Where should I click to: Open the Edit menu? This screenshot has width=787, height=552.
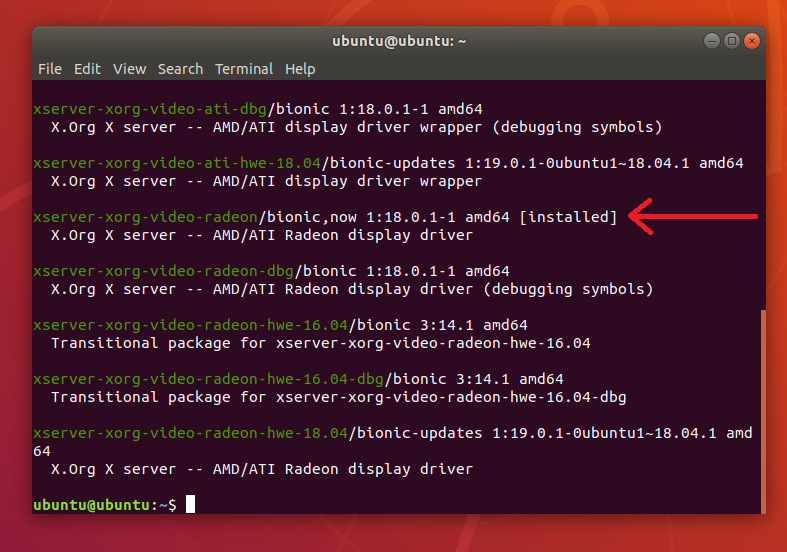click(x=87, y=69)
